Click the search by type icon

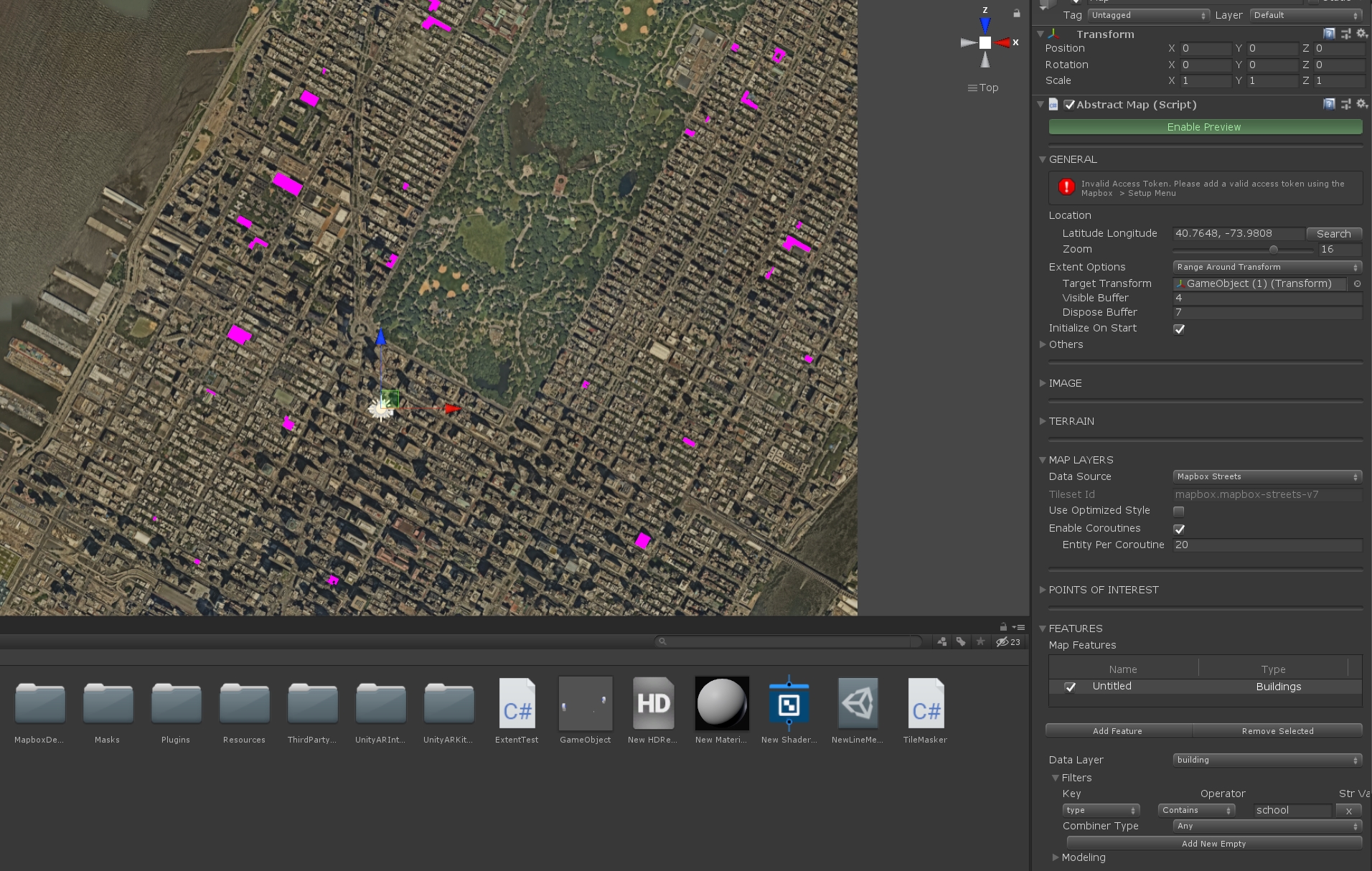942,641
